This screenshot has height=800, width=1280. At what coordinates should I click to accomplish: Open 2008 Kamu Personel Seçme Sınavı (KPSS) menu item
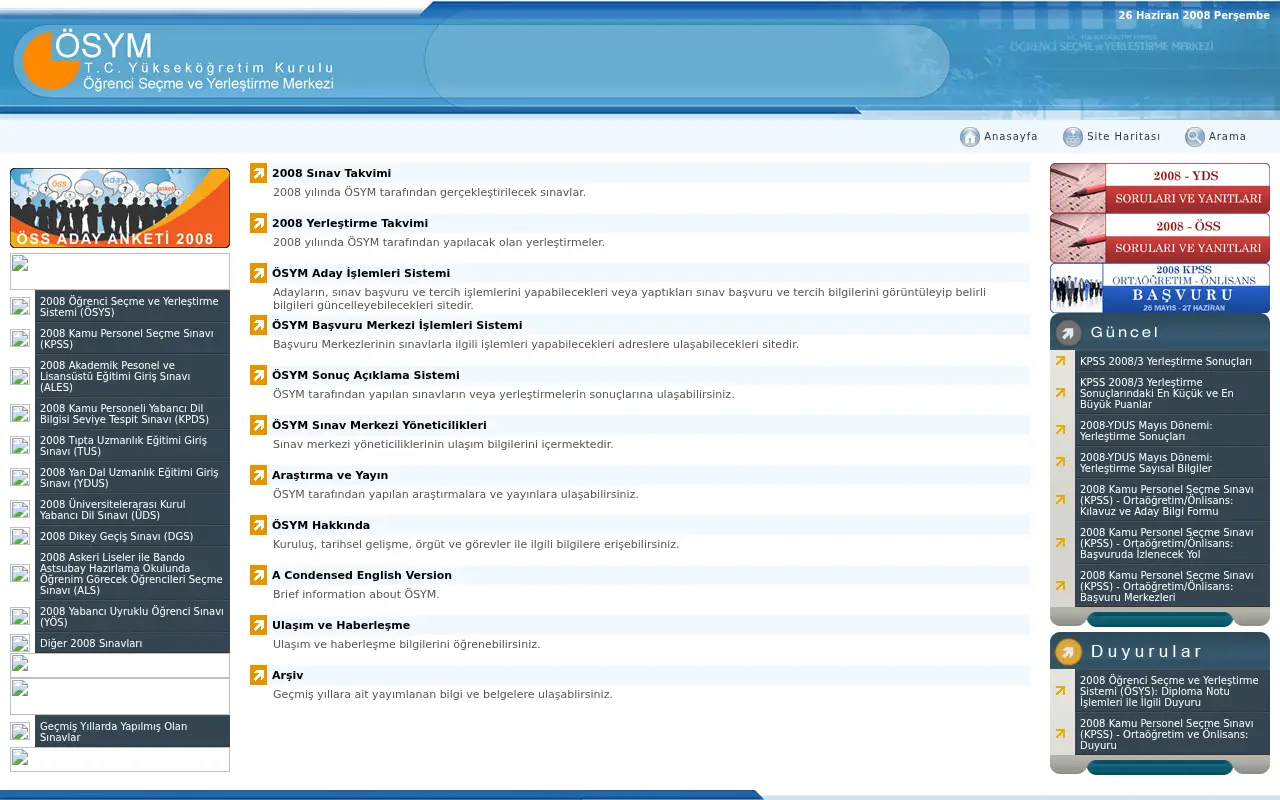click(x=132, y=338)
